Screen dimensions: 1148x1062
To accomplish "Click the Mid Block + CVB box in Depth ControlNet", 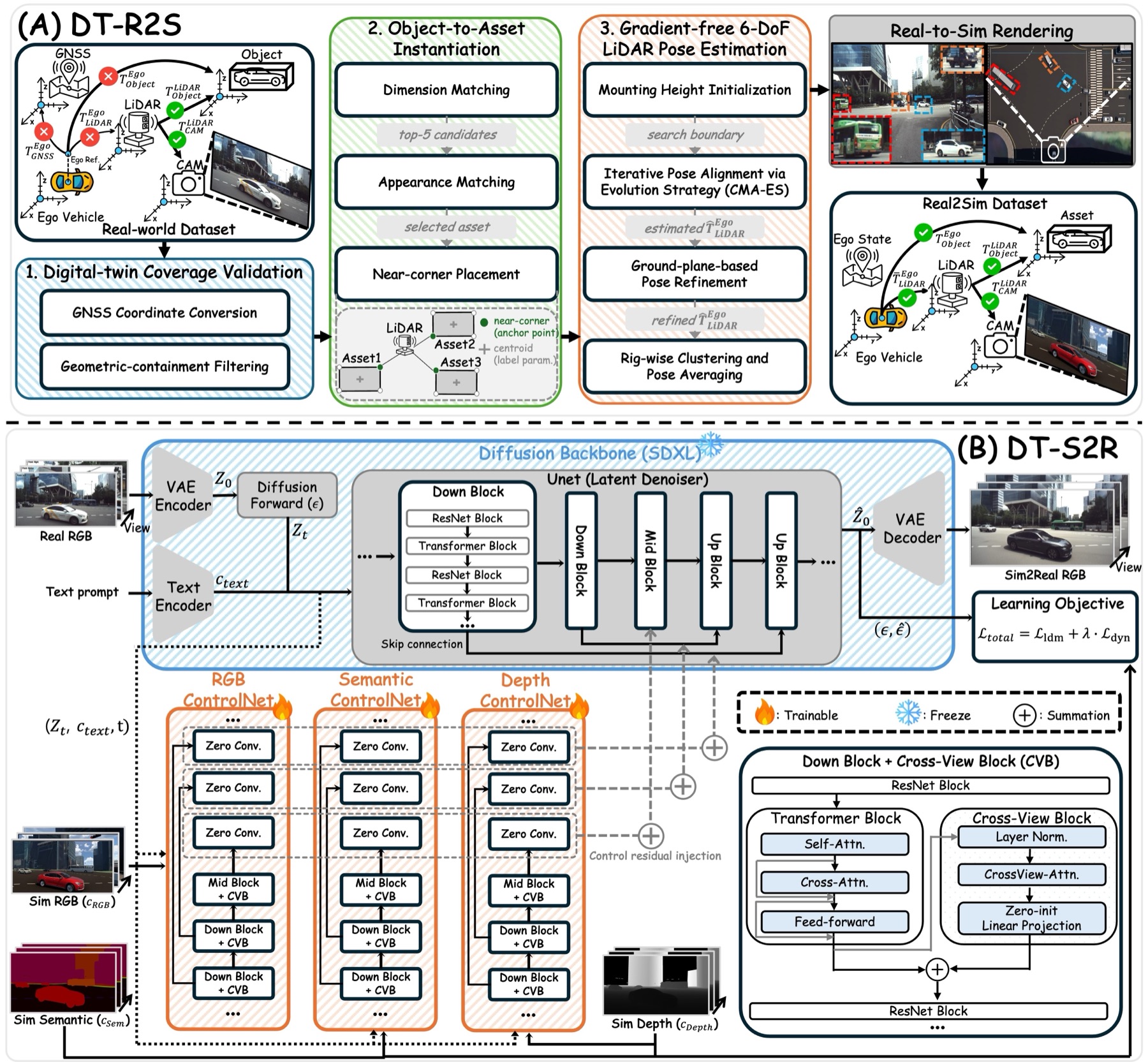I will [x=529, y=890].
